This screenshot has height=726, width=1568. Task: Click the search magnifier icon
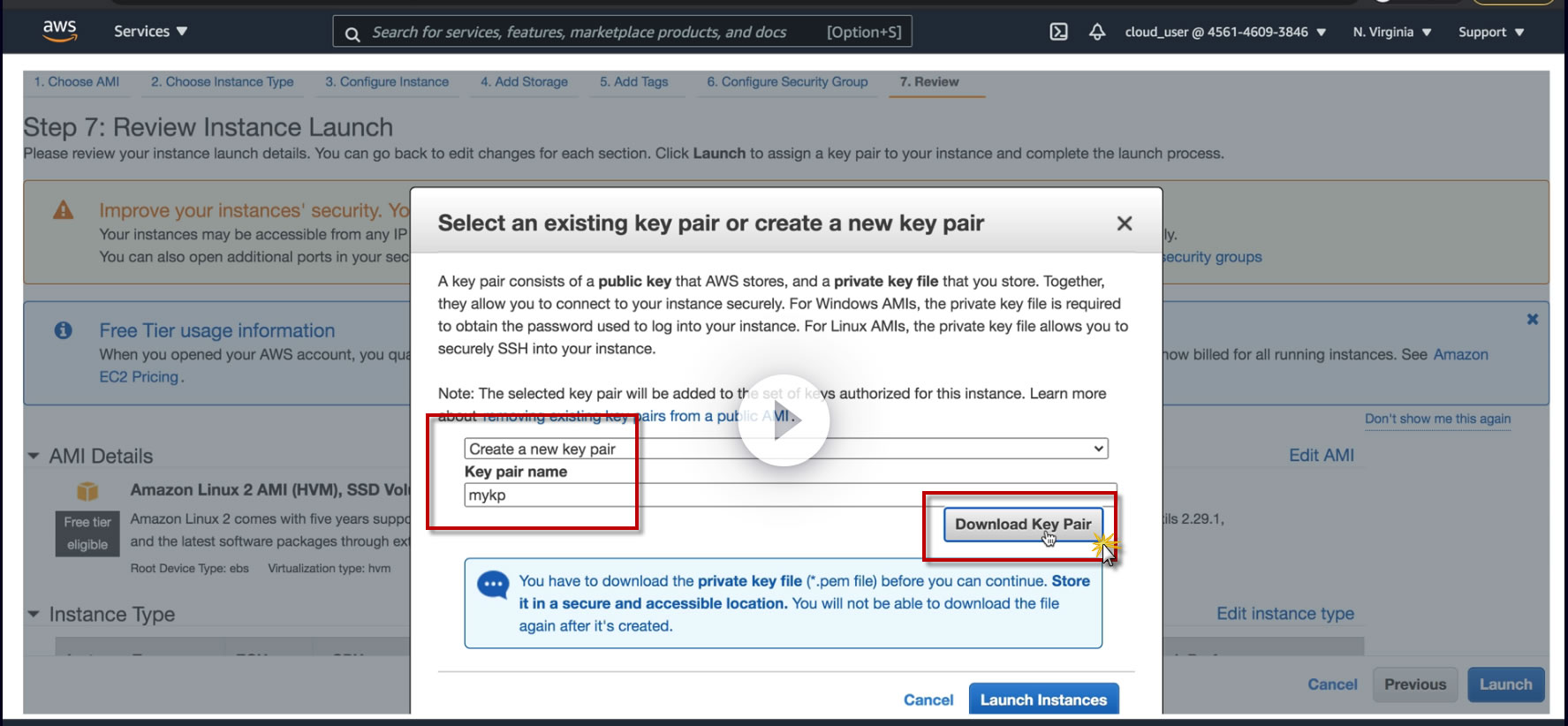coord(352,34)
